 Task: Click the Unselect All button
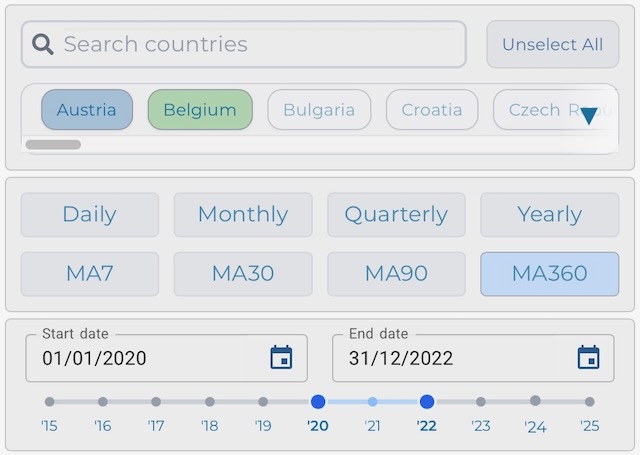(x=553, y=44)
